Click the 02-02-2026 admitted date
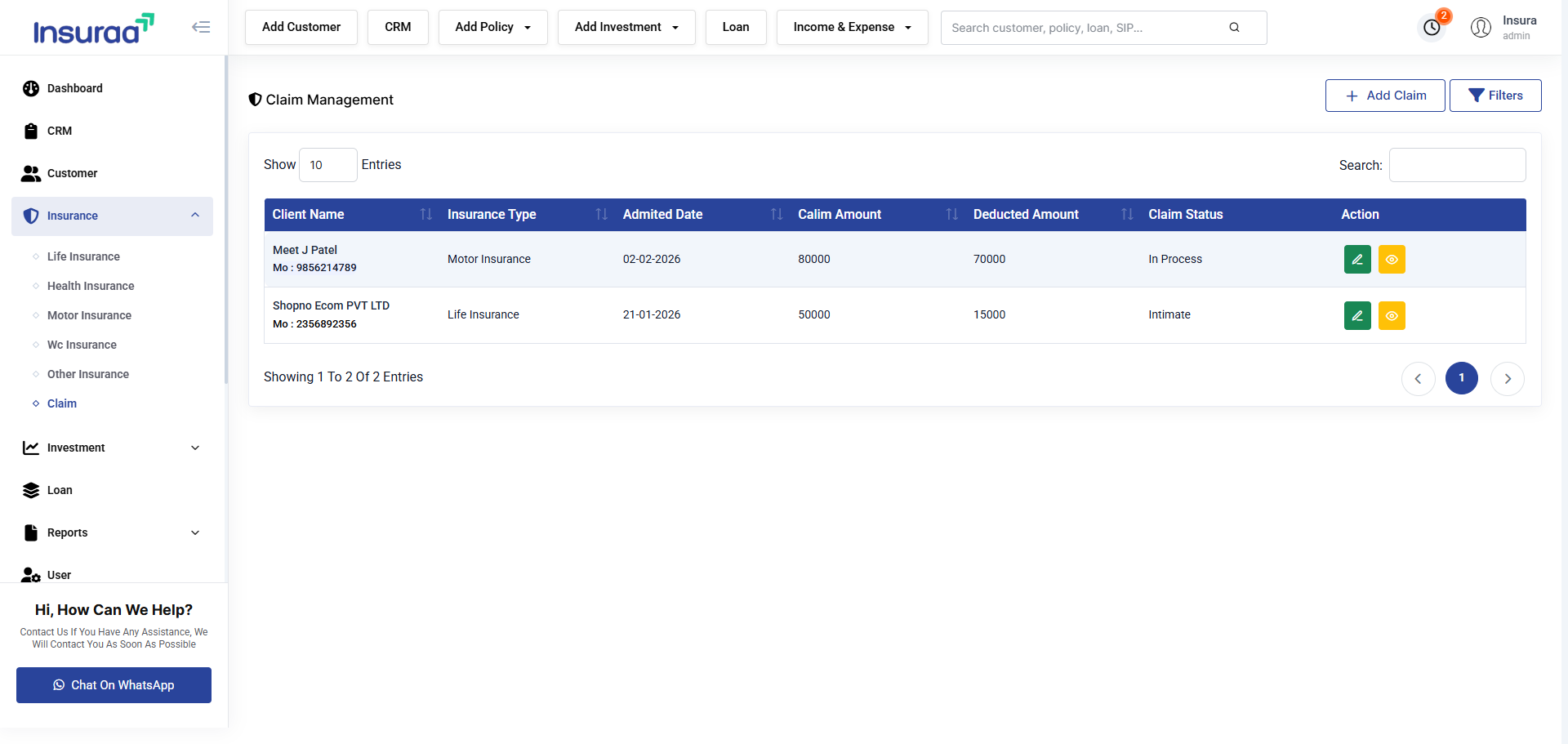Image resolution: width=1568 pixels, height=744 pixels. [652, 259]
